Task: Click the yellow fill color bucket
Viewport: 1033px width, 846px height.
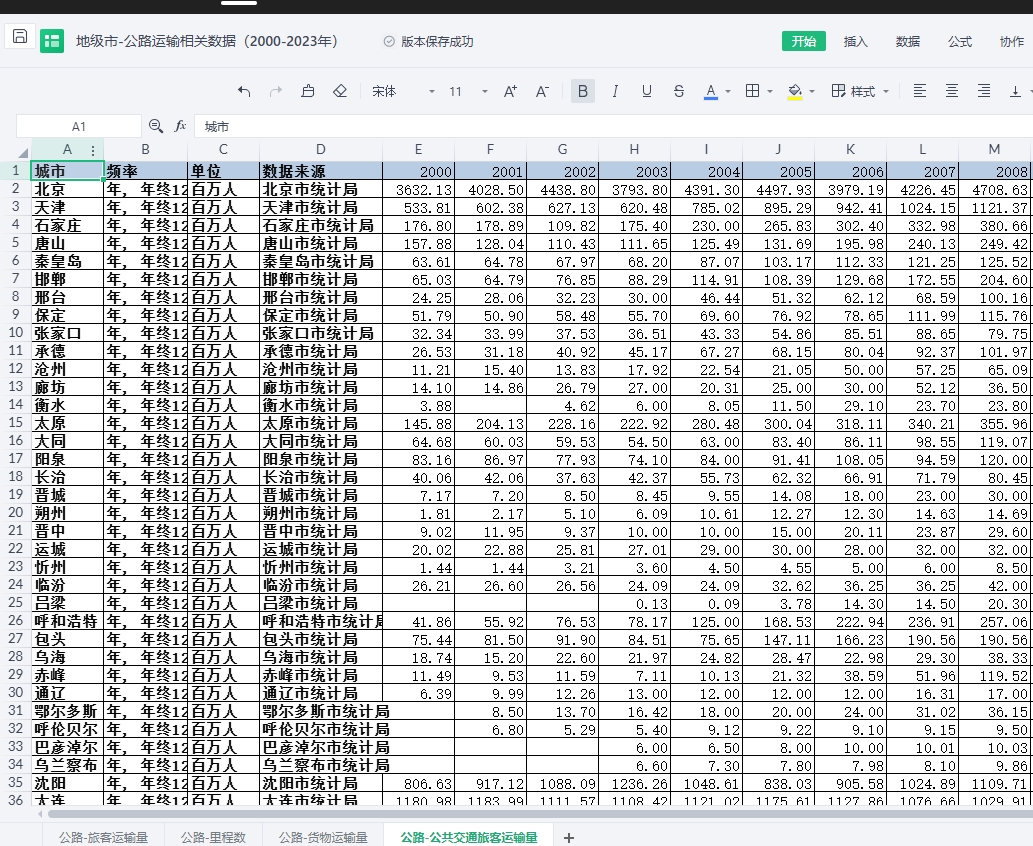Action: click(x=795, y=91)
